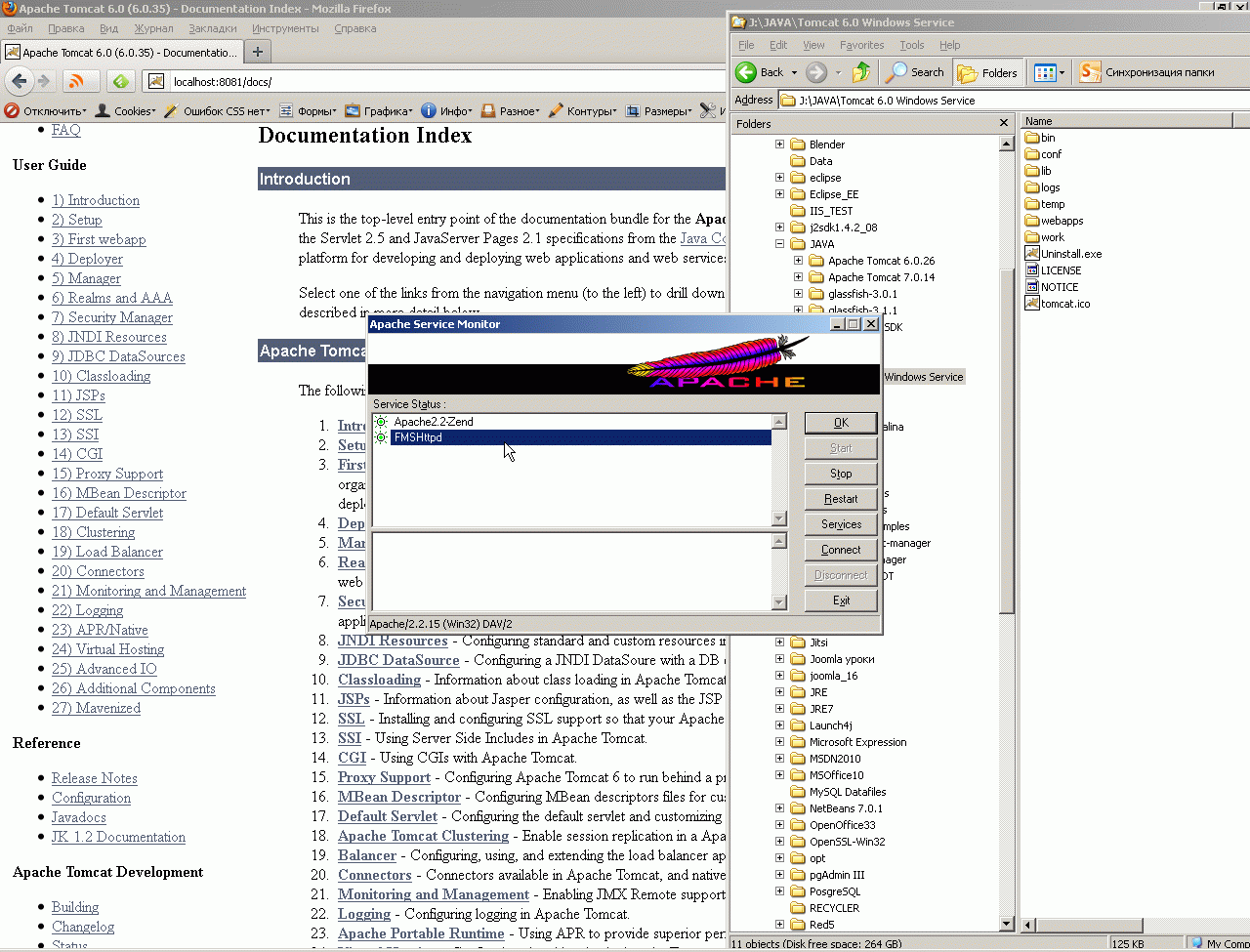
Task: Expand the Blender folder in the tree
Action: point(779,145)
